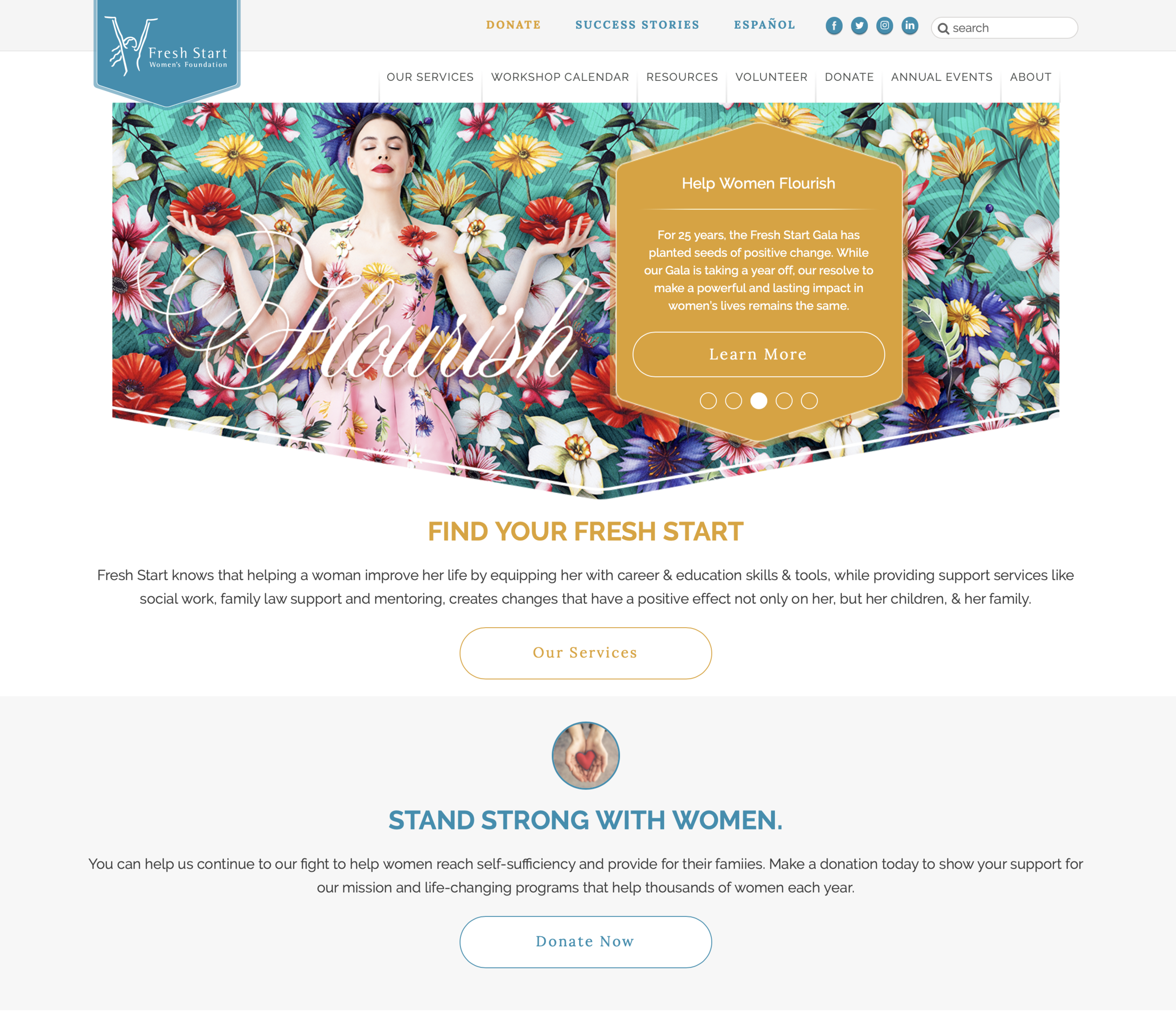Open the Twitter social icon

pyautogui.click(x=859, y=25)
